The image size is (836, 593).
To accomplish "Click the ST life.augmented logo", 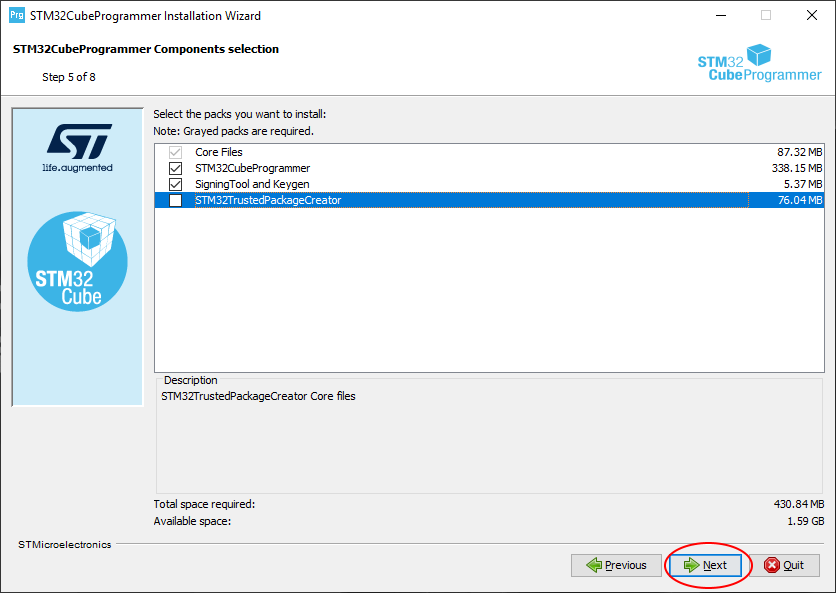I will click(77, 148).
